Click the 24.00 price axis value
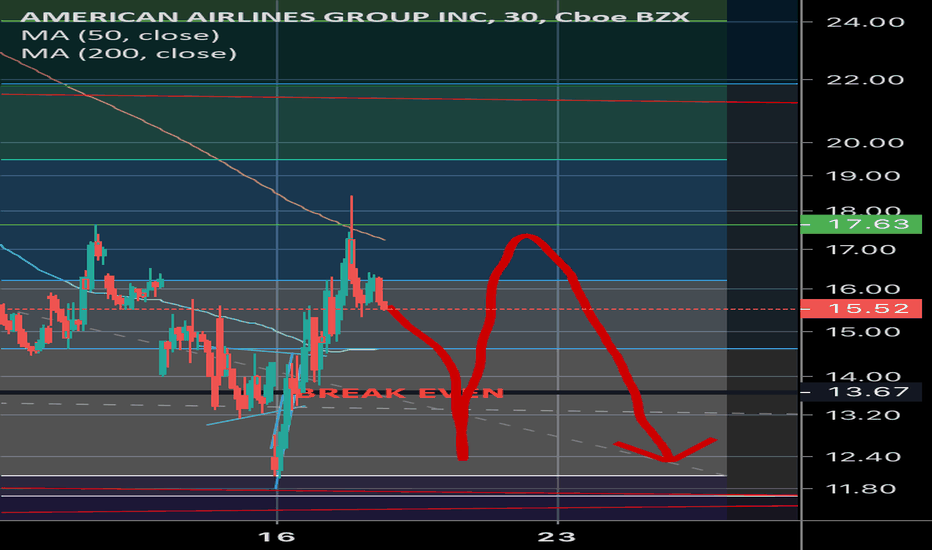The width and height of the screenshot is (932, 550). pos(865,22)
